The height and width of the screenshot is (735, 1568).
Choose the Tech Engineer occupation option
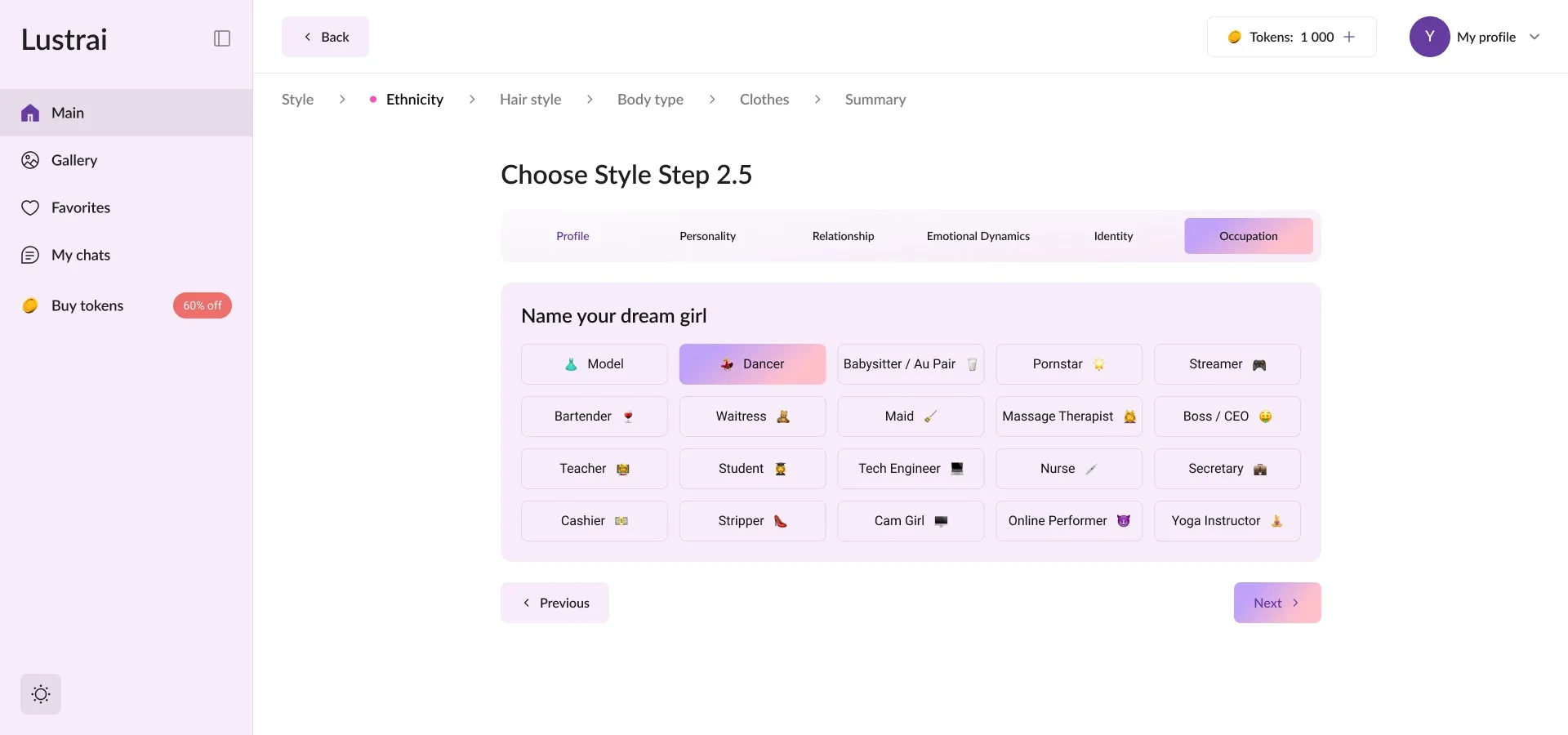pyautogui.click(x=910, y=469)
